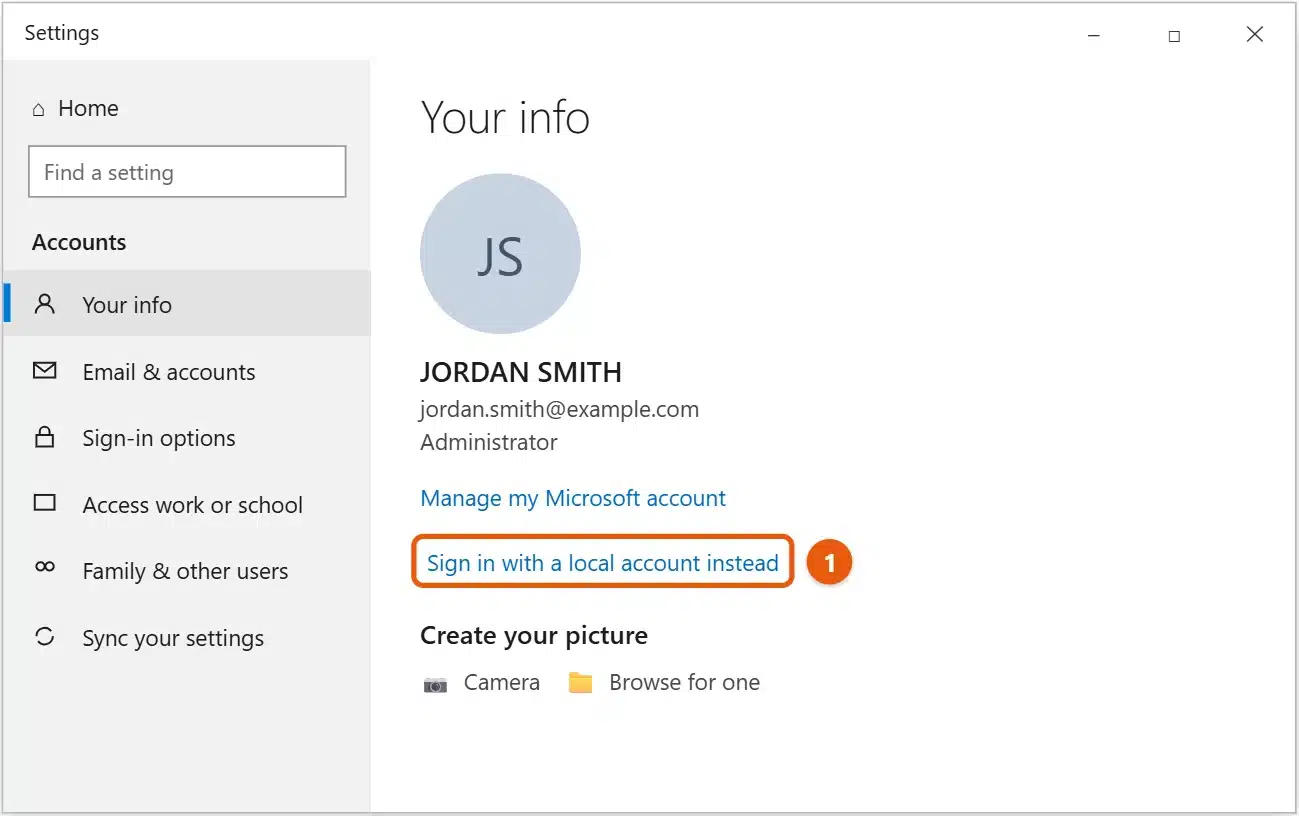Click Sign in with a local account instead
Viewport: 1299px width, 816px height.
[602, 563]
